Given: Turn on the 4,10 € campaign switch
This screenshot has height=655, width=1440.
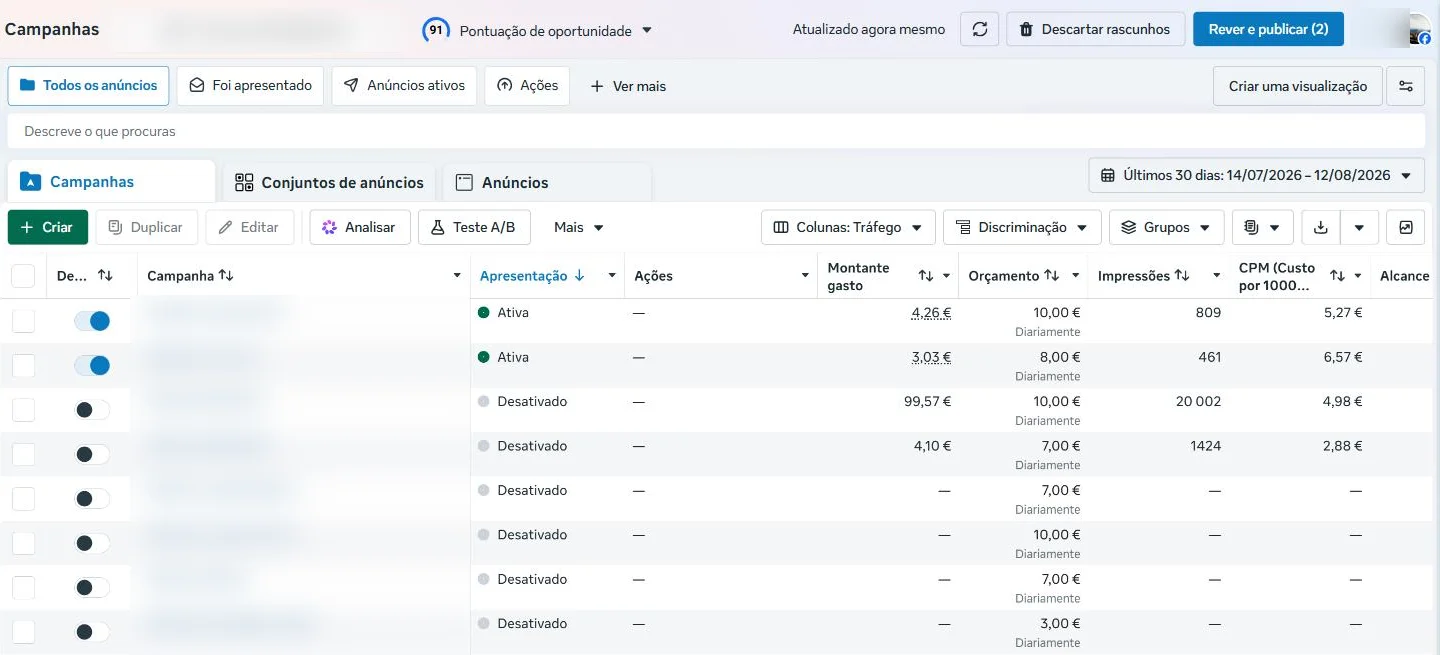Looking at the screenshot, I should click(x=92, y=454).
